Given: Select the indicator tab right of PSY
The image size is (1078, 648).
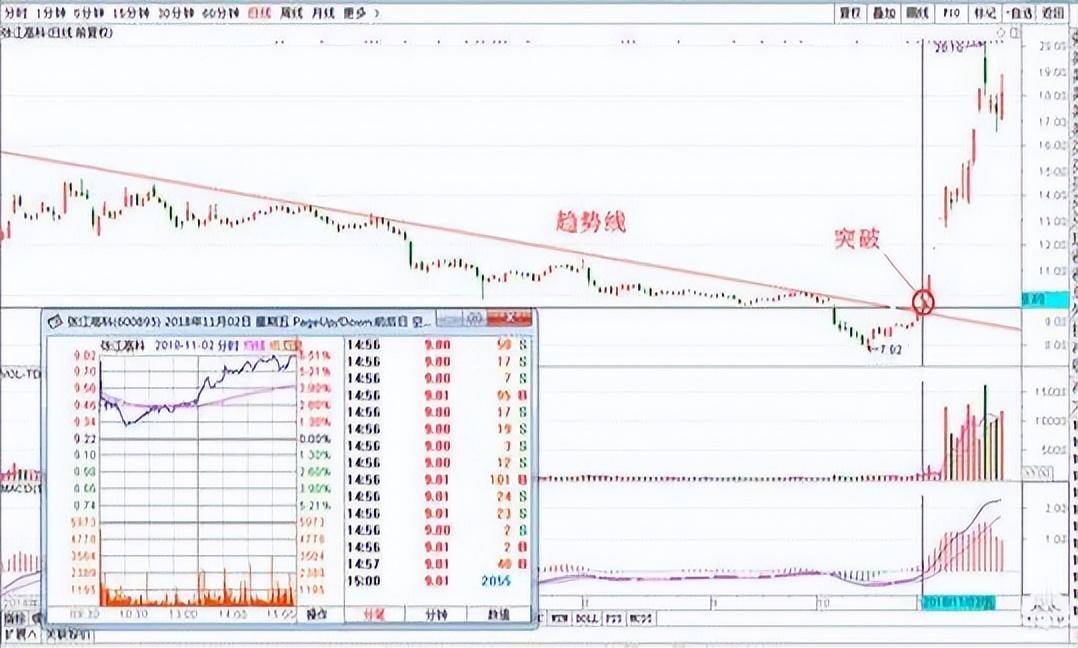Looking at the screenshot, I should (640, 619).
